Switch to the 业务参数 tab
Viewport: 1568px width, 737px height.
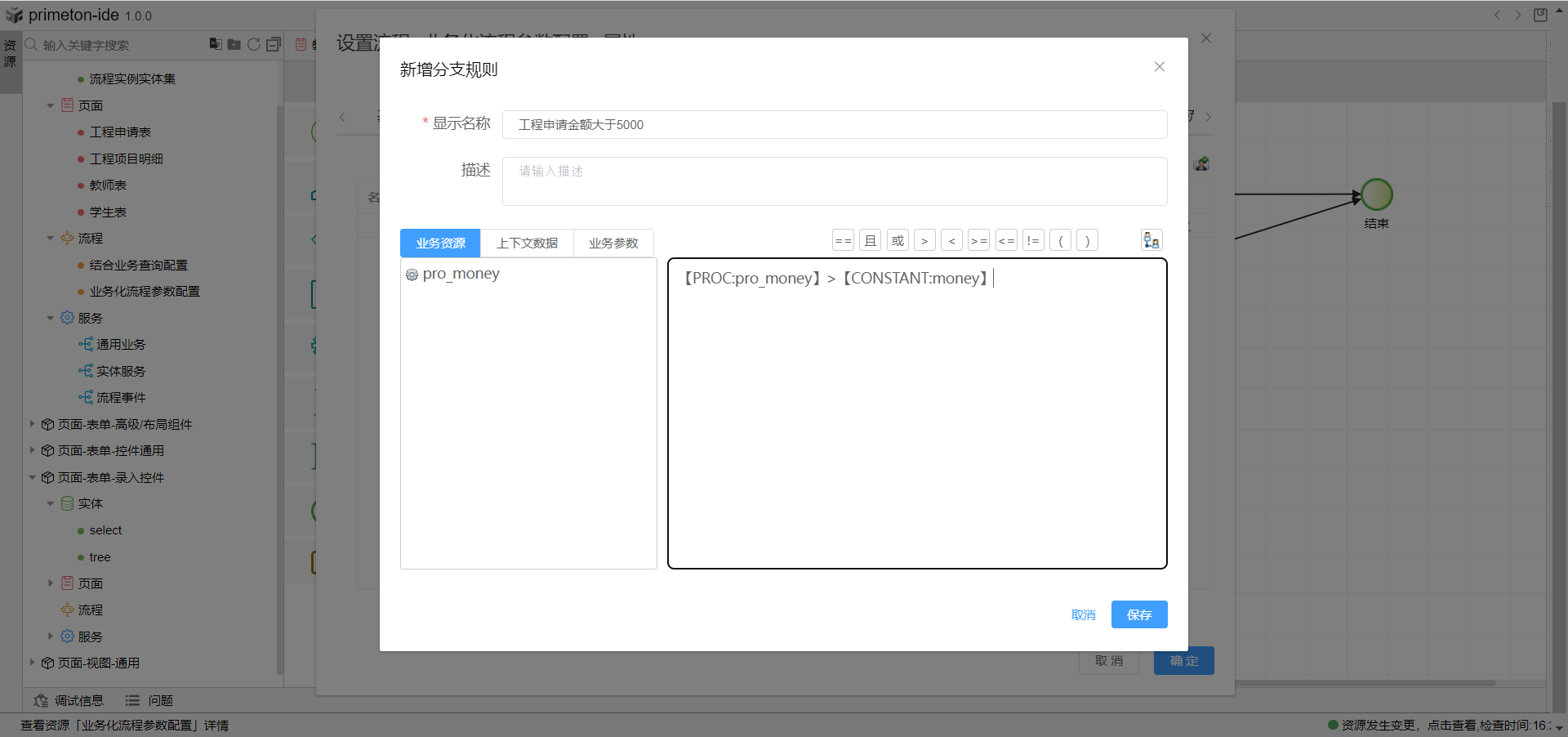613,243
